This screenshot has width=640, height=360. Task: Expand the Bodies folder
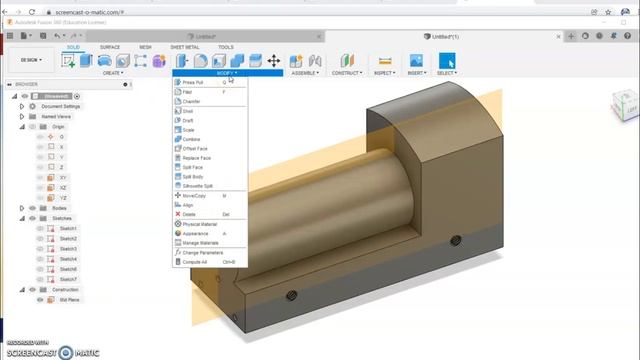click(x=22, y=208)
